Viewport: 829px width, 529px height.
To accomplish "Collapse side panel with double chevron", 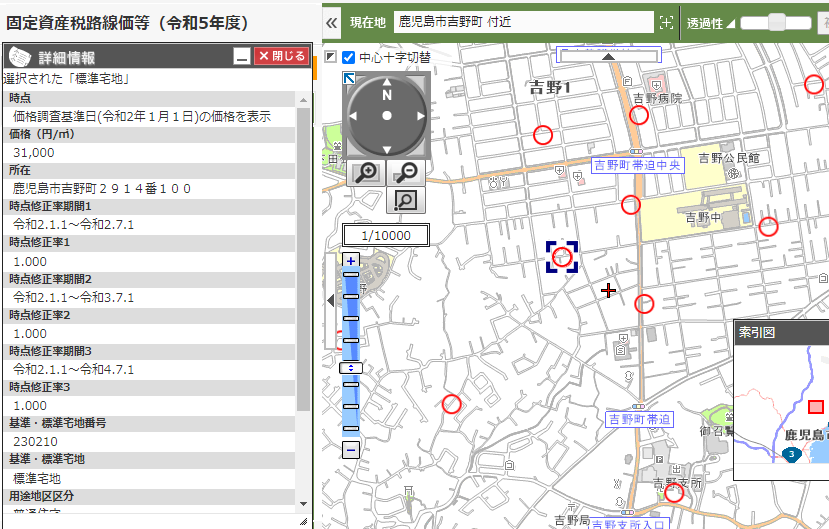I will 332,21.
